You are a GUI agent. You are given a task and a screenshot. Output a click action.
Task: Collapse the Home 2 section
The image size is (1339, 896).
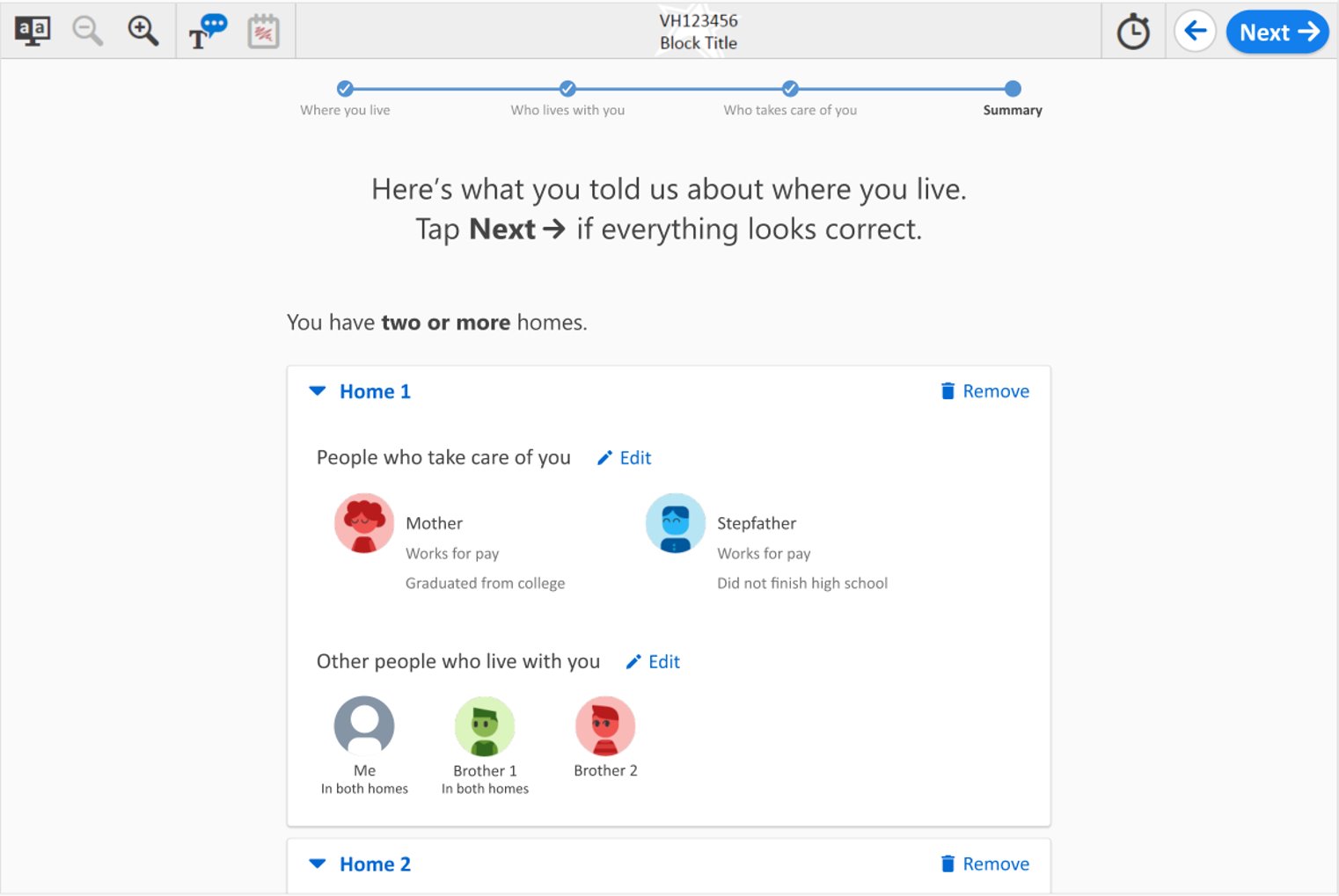pos(318,864)
